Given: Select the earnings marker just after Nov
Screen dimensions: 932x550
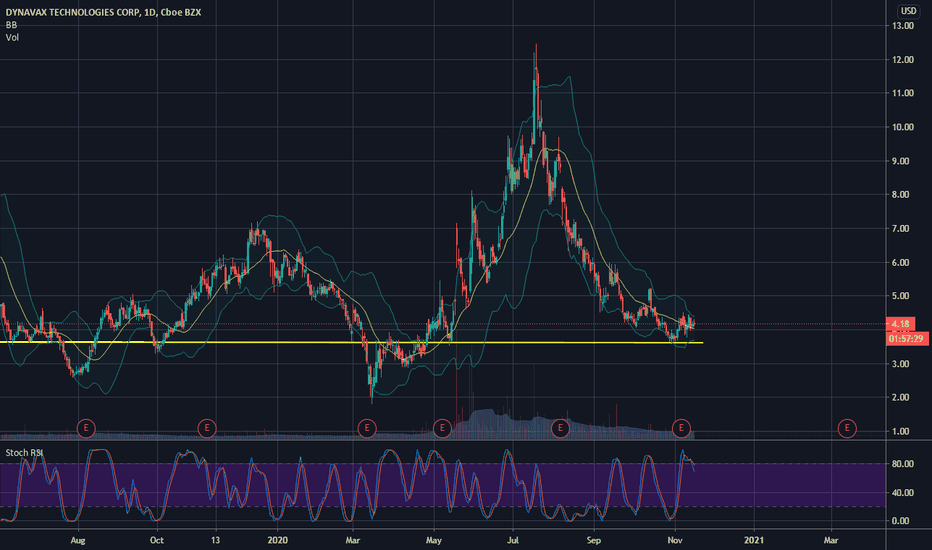Looking at the screenshot, I should click(x=681, y=428).
